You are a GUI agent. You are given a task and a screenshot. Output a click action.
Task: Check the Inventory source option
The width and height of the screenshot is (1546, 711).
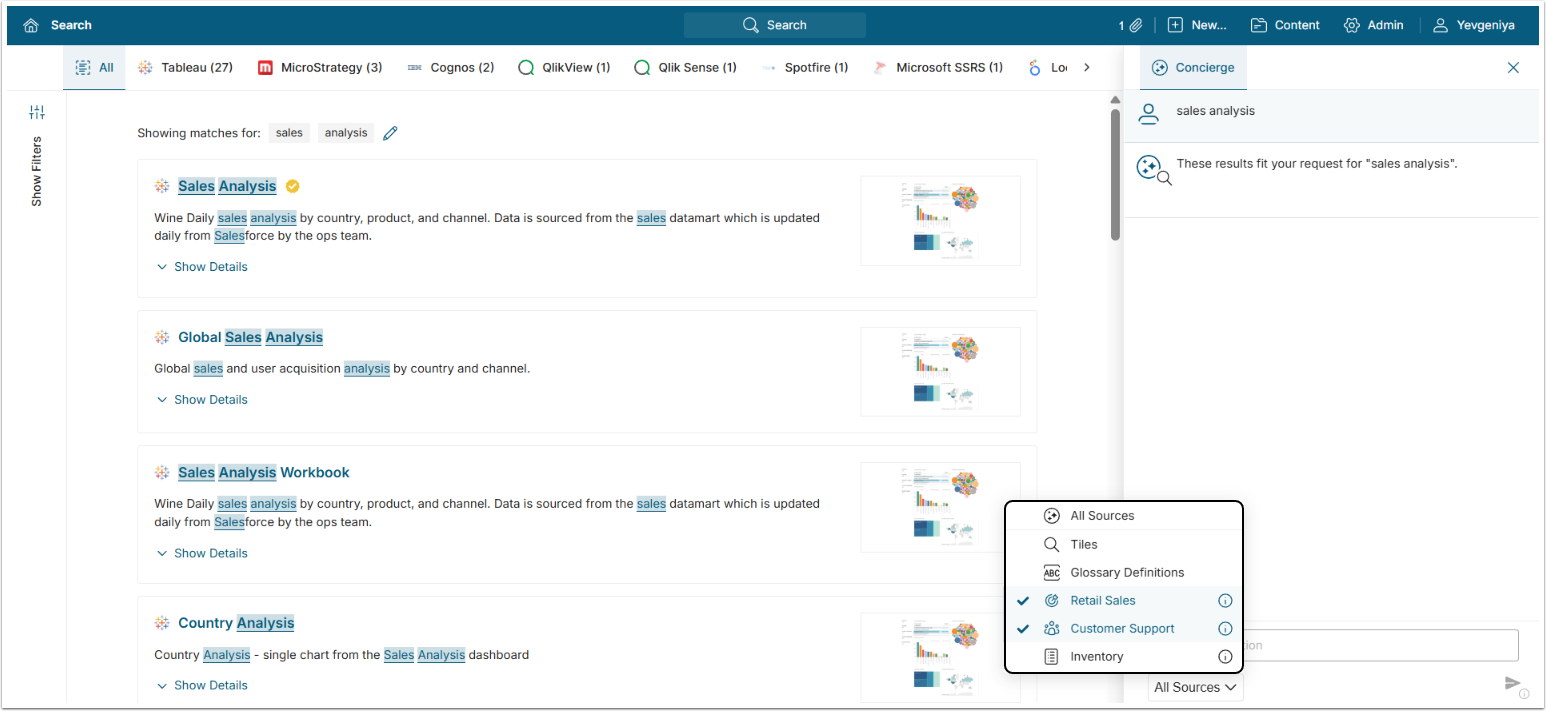pyautogui.click(x=1124, y=657)
